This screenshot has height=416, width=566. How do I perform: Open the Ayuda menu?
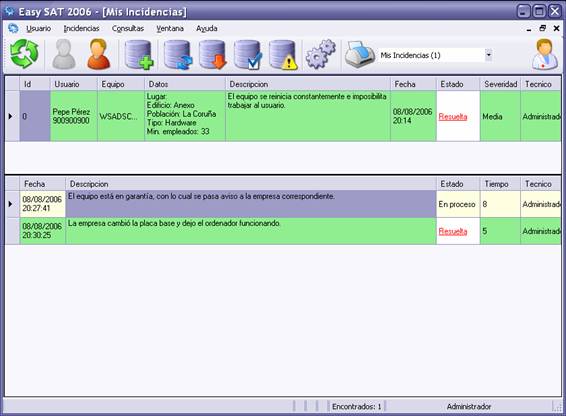coord(207,29)
